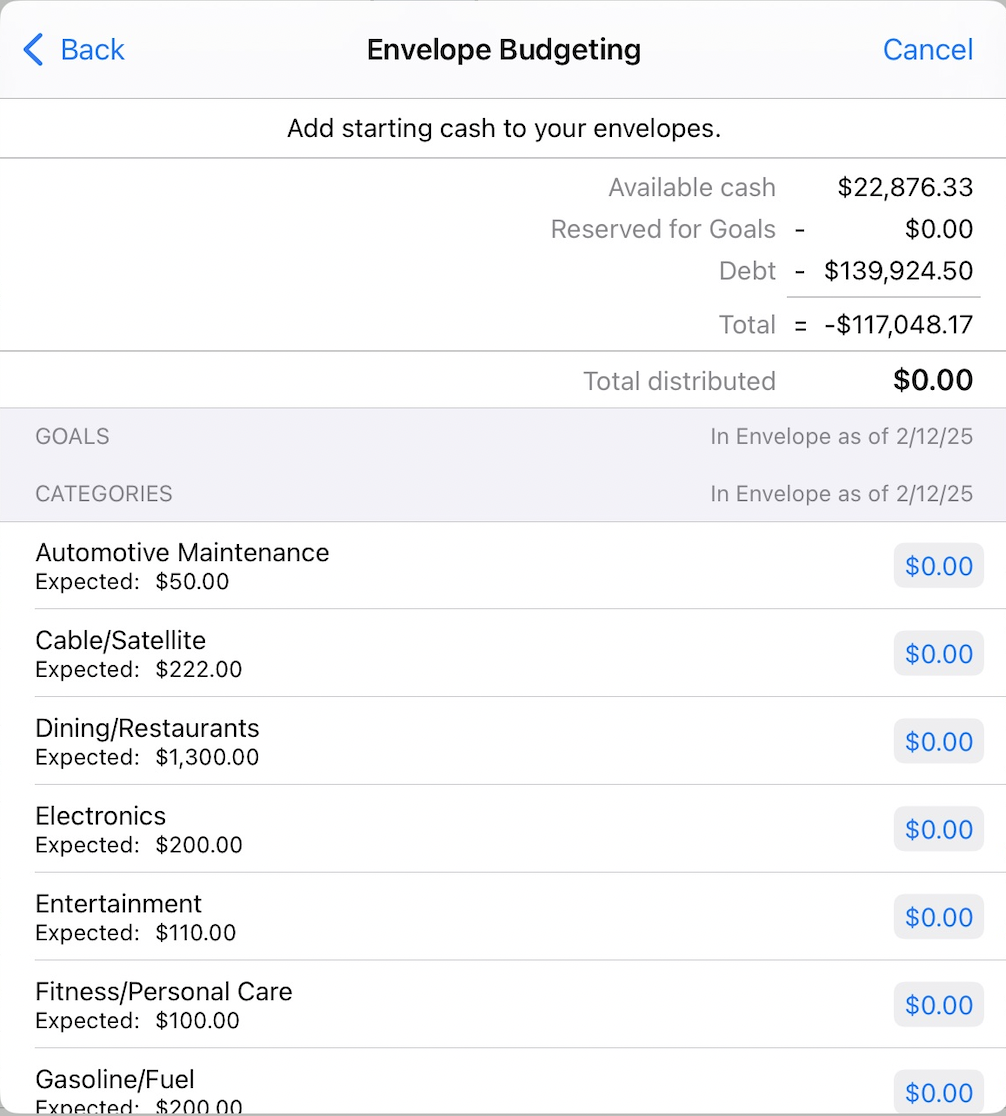Tap the GOALS section header

click(72, 436)
